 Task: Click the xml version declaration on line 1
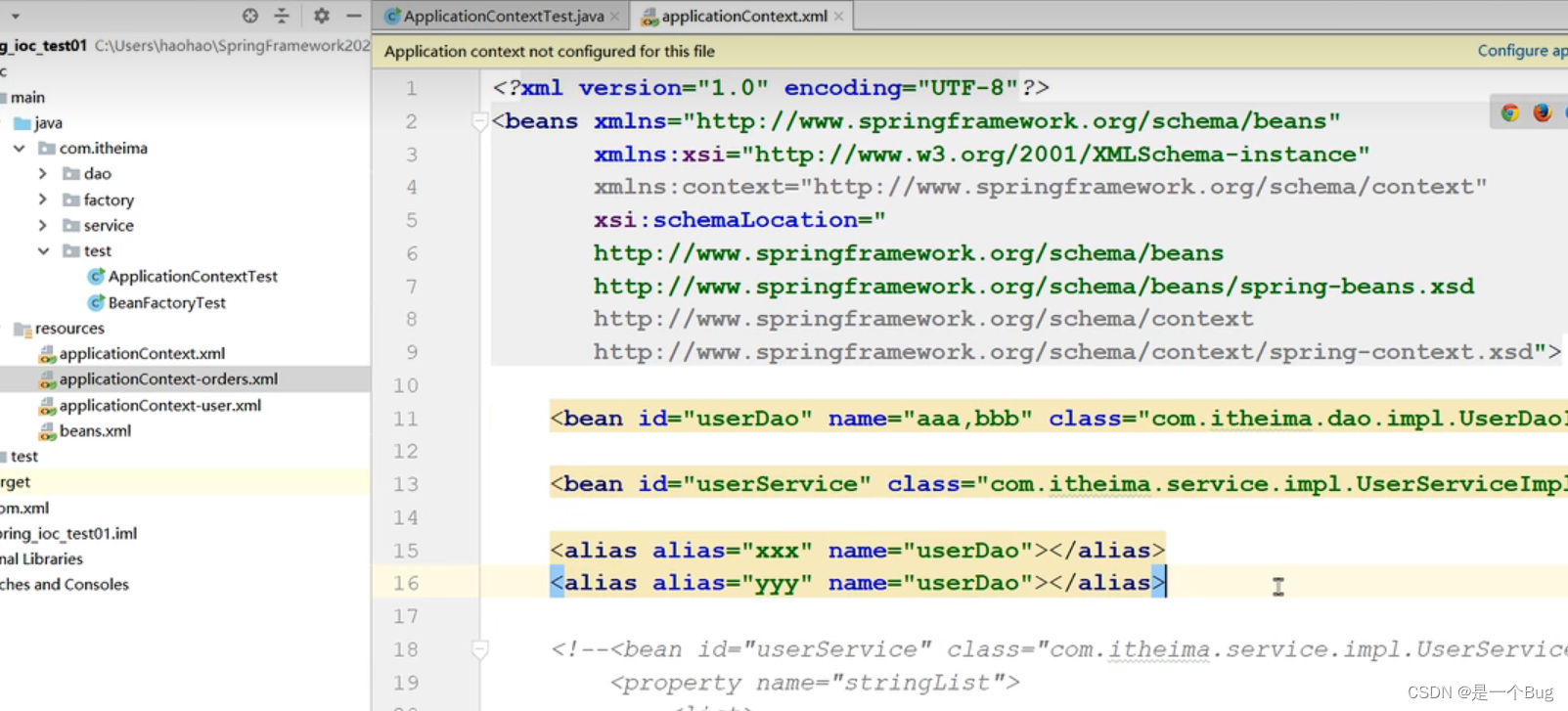coord(771,88)
